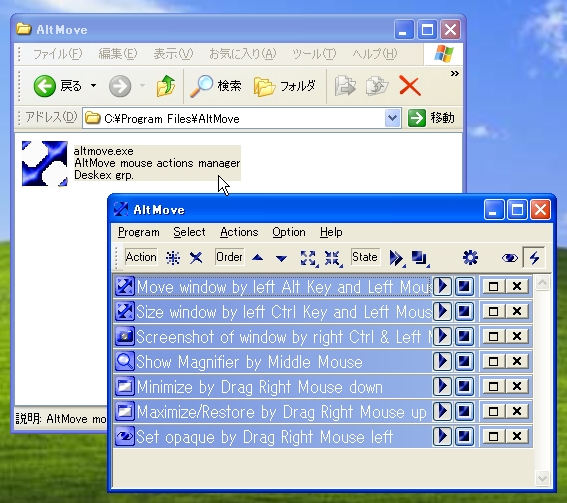Click the action list scrollbar down arrow
Screen dimensions: 567x503
click(542, 478)
